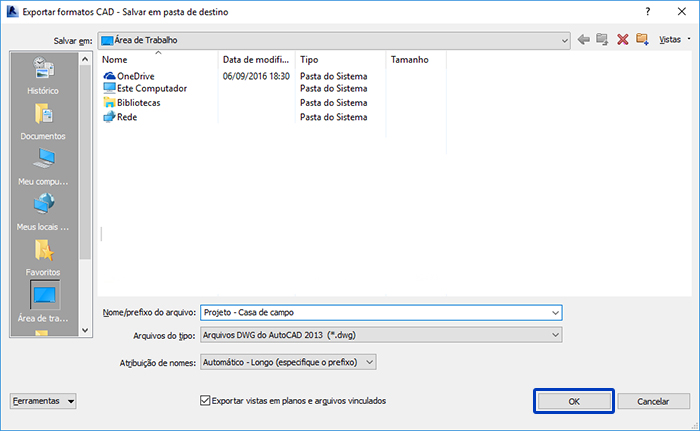This screenshot has width=700, height=431.
Task: Close the export dialog window
Action: [x=682, y=12]
